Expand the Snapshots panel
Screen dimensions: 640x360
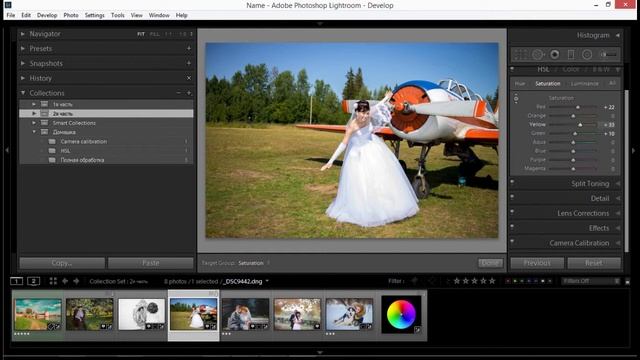click(23, 63)
